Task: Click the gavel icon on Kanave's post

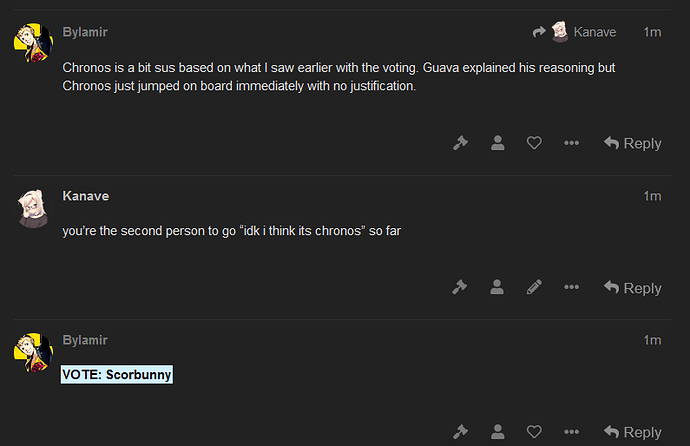Action: click(x=459, y=287)
